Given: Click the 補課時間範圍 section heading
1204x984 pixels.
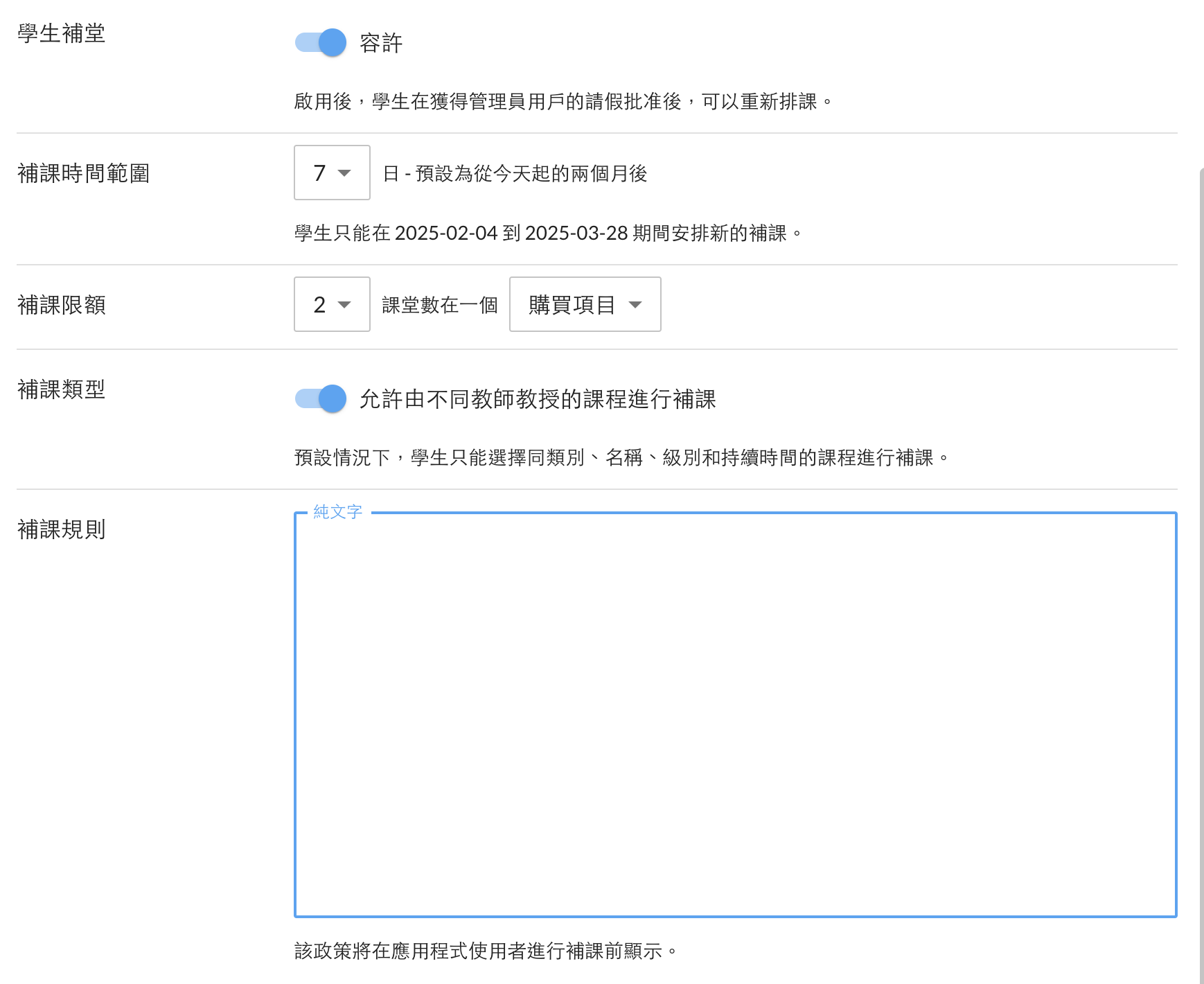Looking at the screenshot, I should tap(83, 173).
